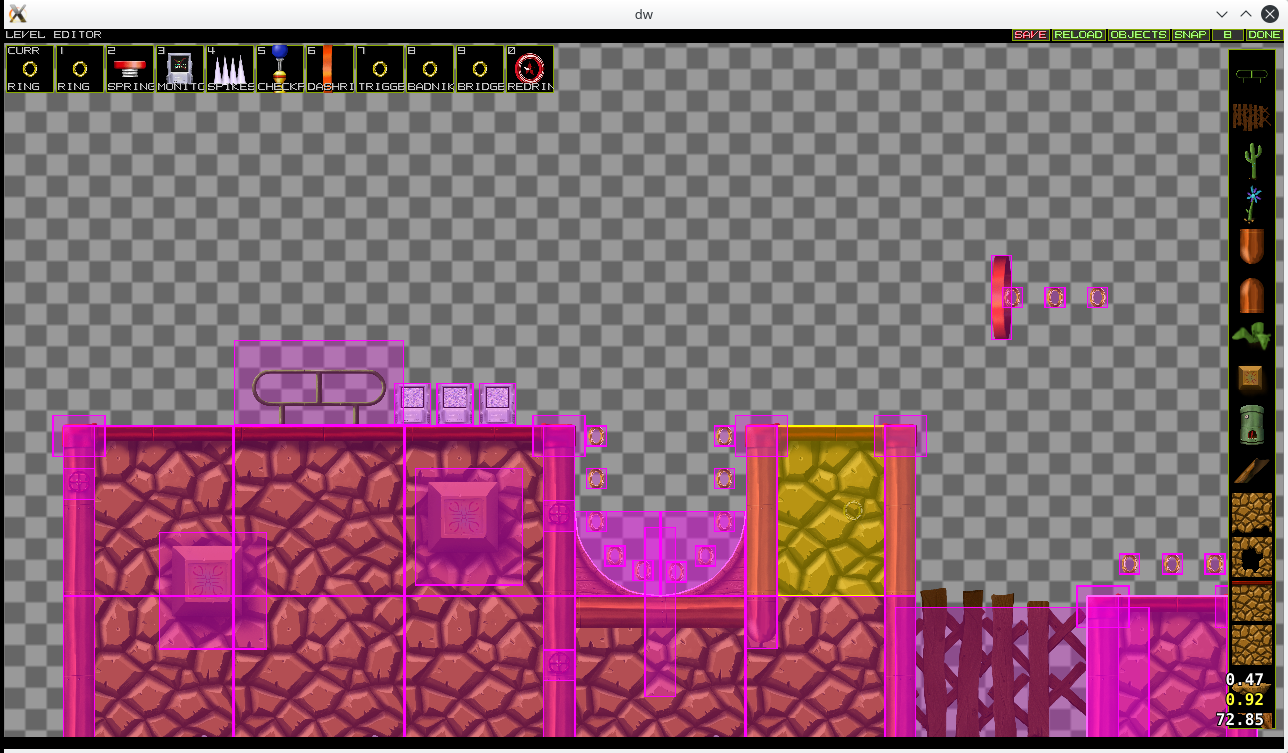Screen dimensions: 1288x753
Task: Click the X application icon in titlebar
Action: [x=17, y=14]
